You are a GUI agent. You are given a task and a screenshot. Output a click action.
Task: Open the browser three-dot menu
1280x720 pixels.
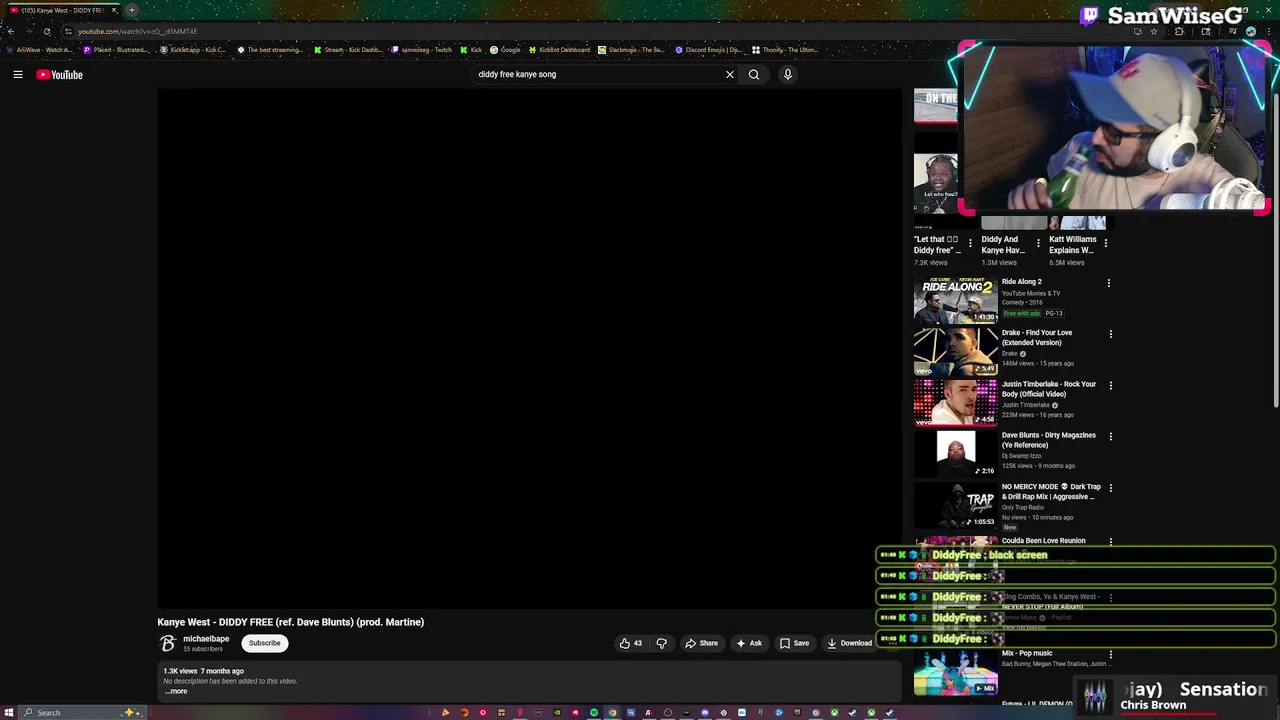click(1270, 31)
